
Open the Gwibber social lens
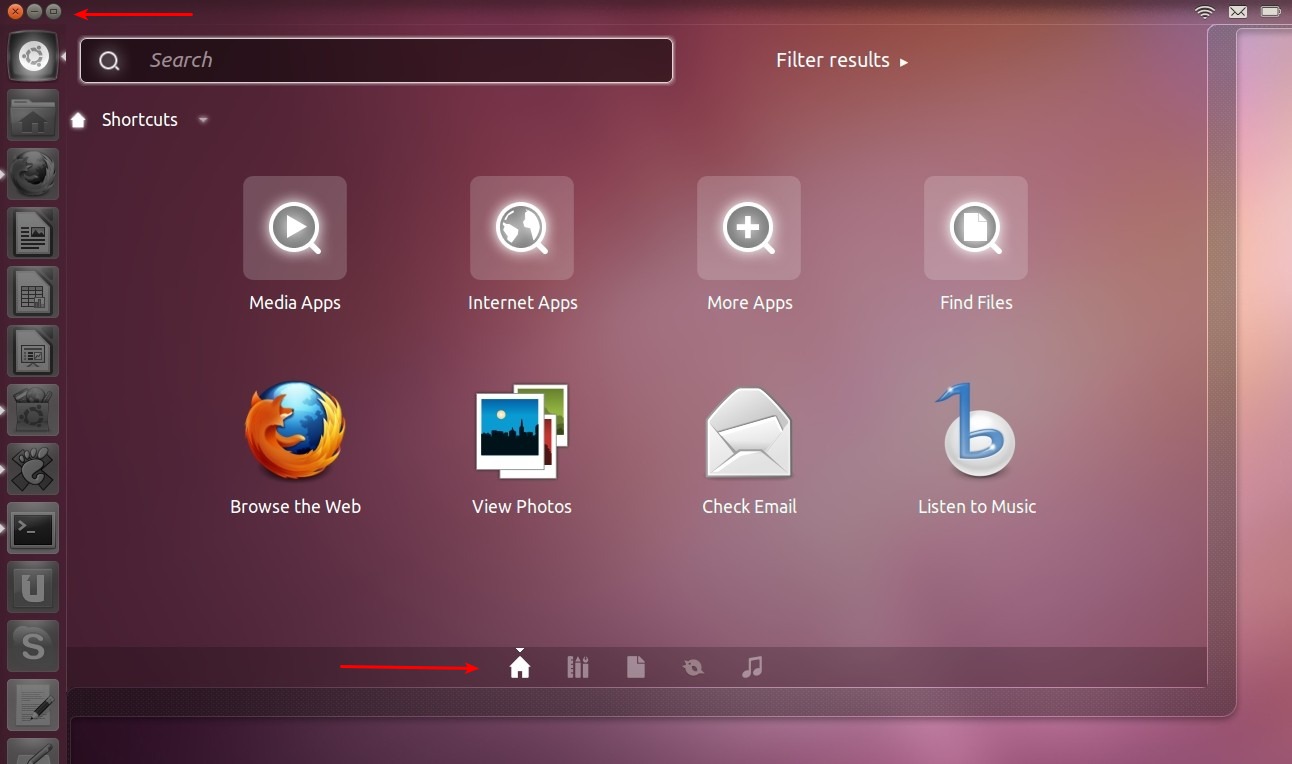click(x=693, y=665)
